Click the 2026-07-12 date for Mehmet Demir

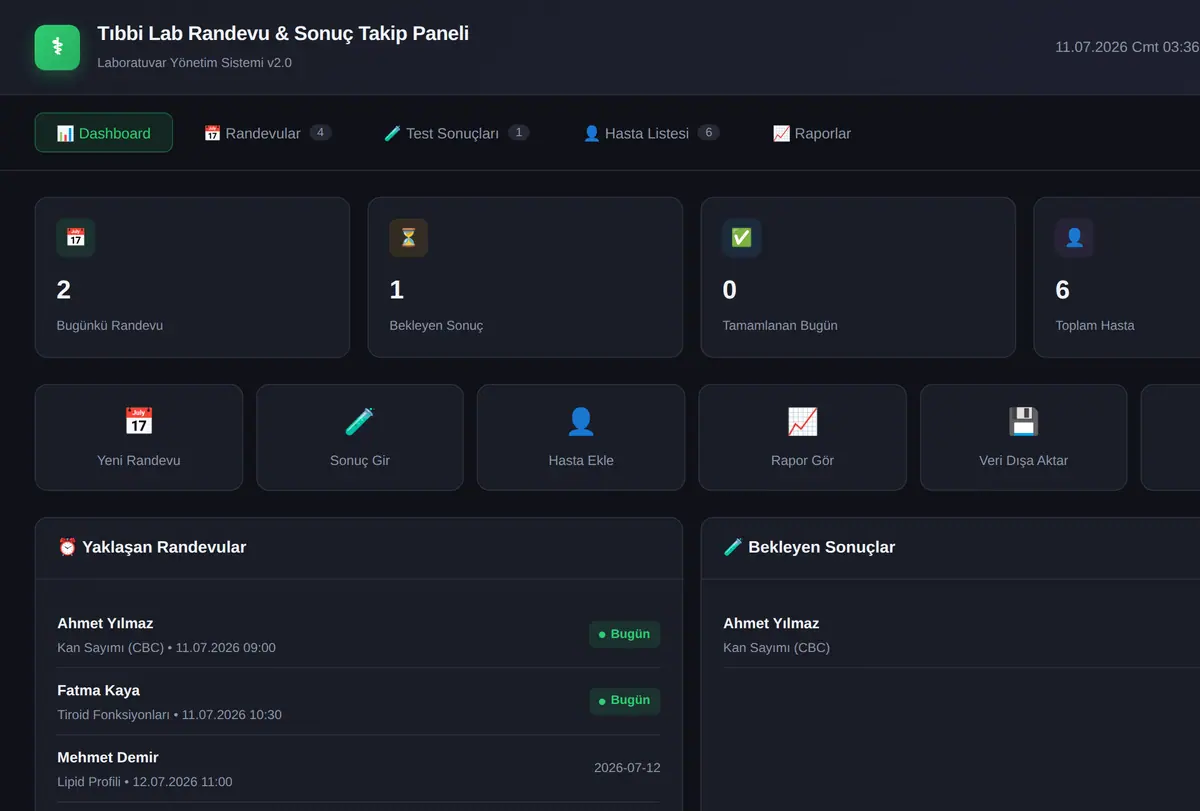click(627, 768)
